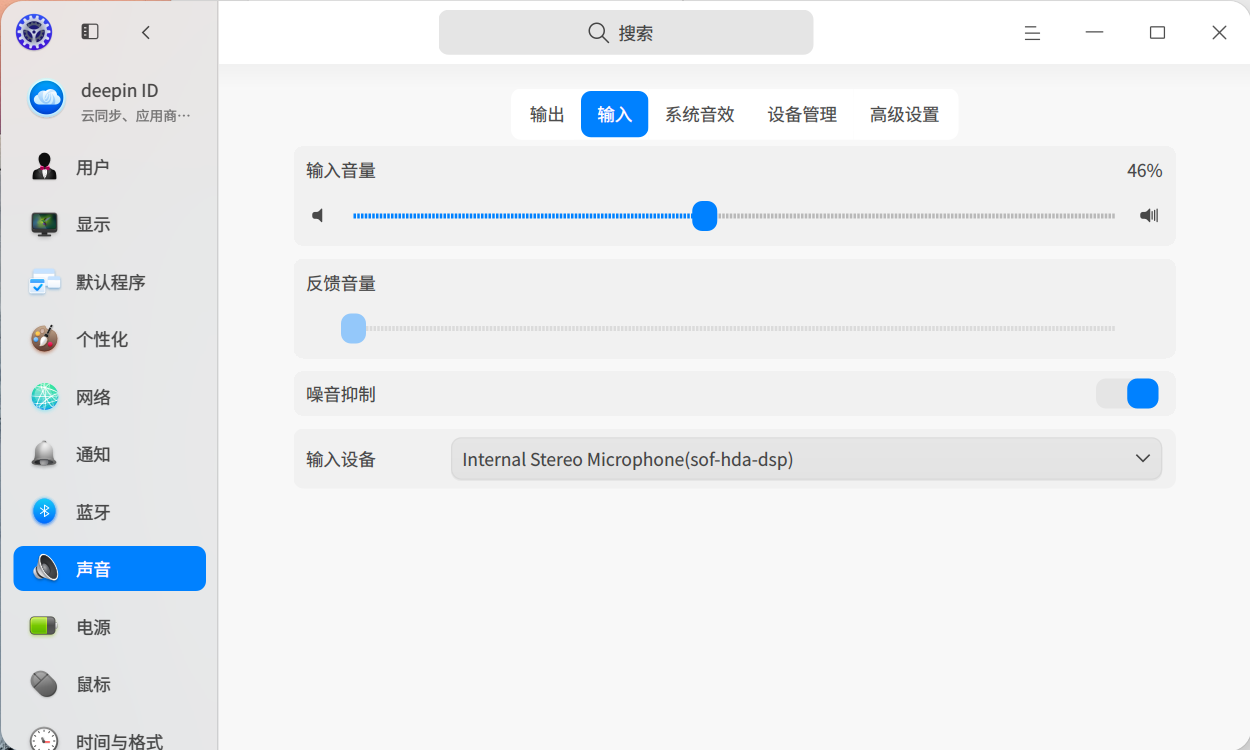This screenshot has width=1250, height=750.
Task: Click the 个性化 palette icon
Action: tap(44, 339)
